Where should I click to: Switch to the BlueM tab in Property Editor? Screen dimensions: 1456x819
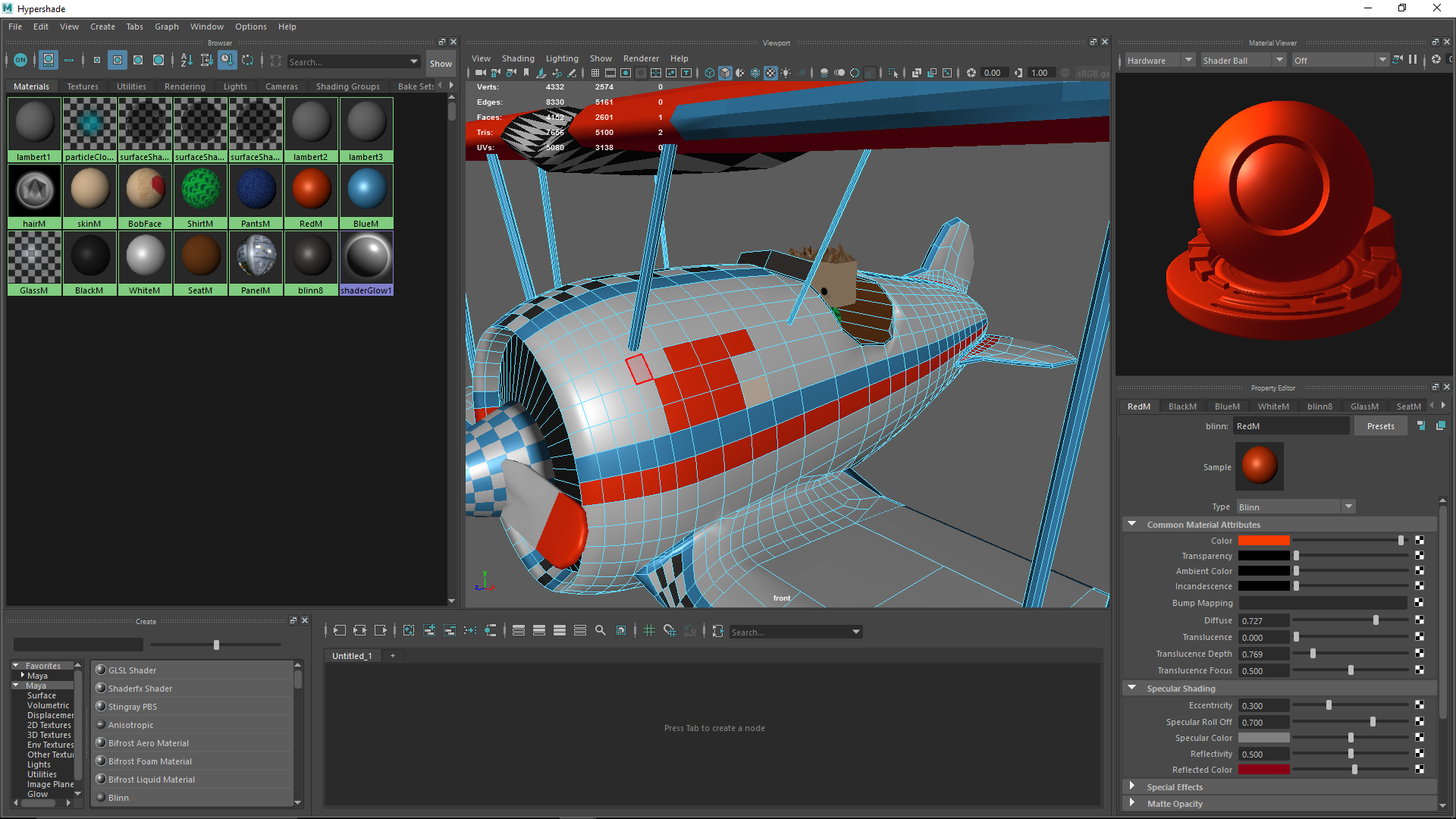[x=1227, y=406]
